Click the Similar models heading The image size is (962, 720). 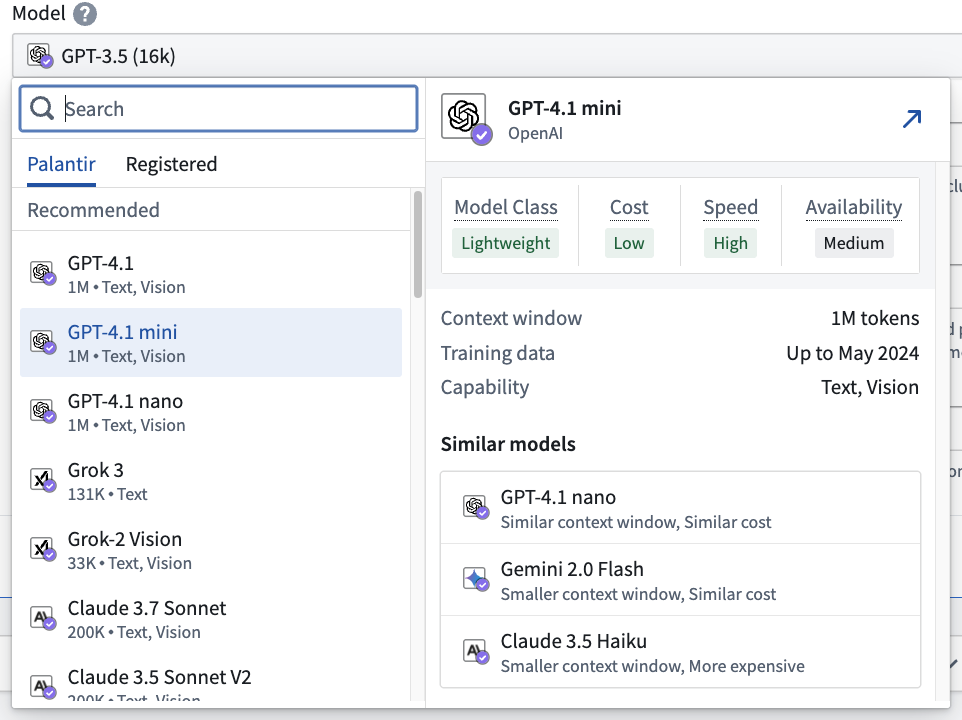[508, 444]
